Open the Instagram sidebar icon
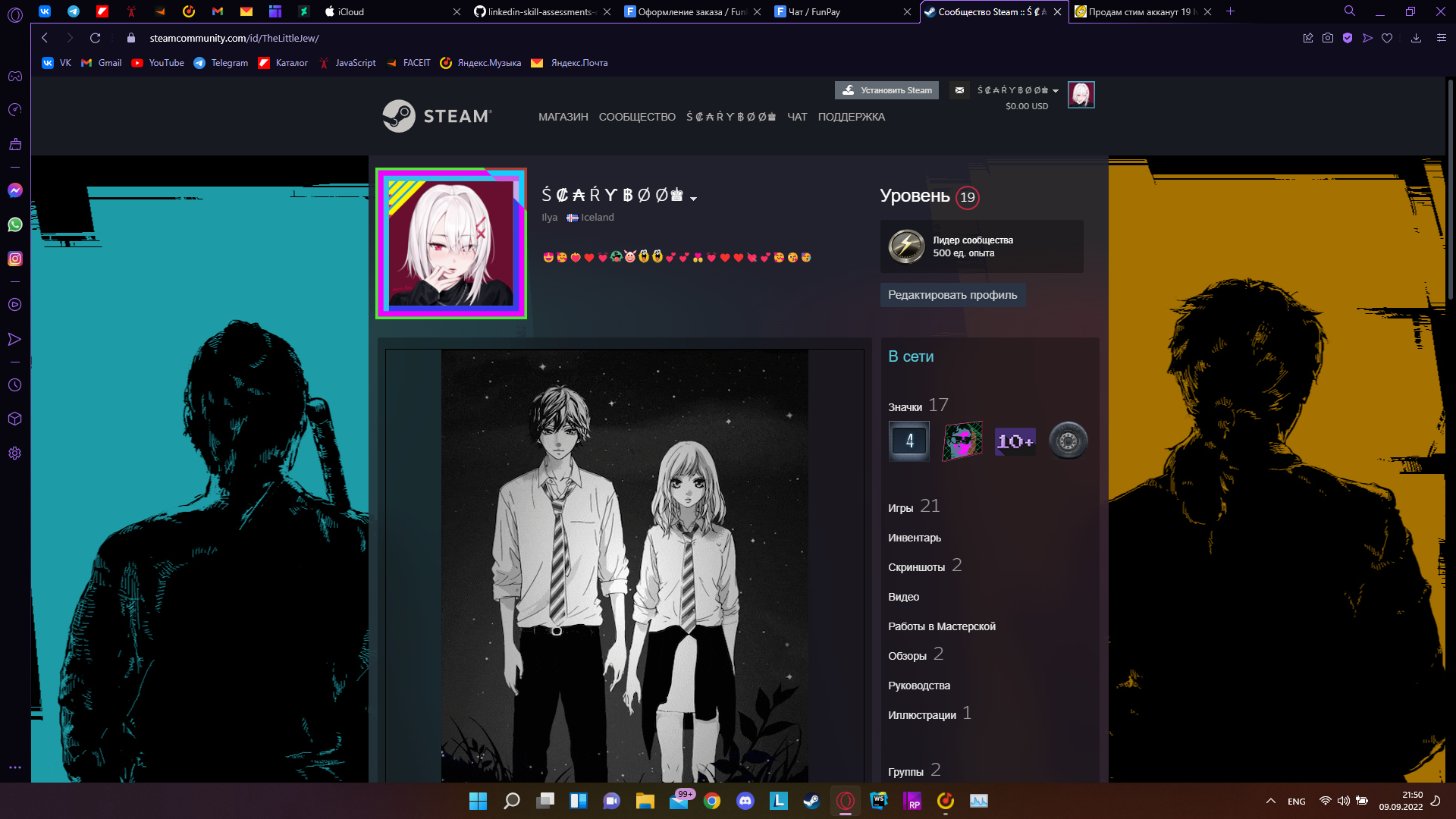This screenshot has width=1456, height=819. point(14,259)
